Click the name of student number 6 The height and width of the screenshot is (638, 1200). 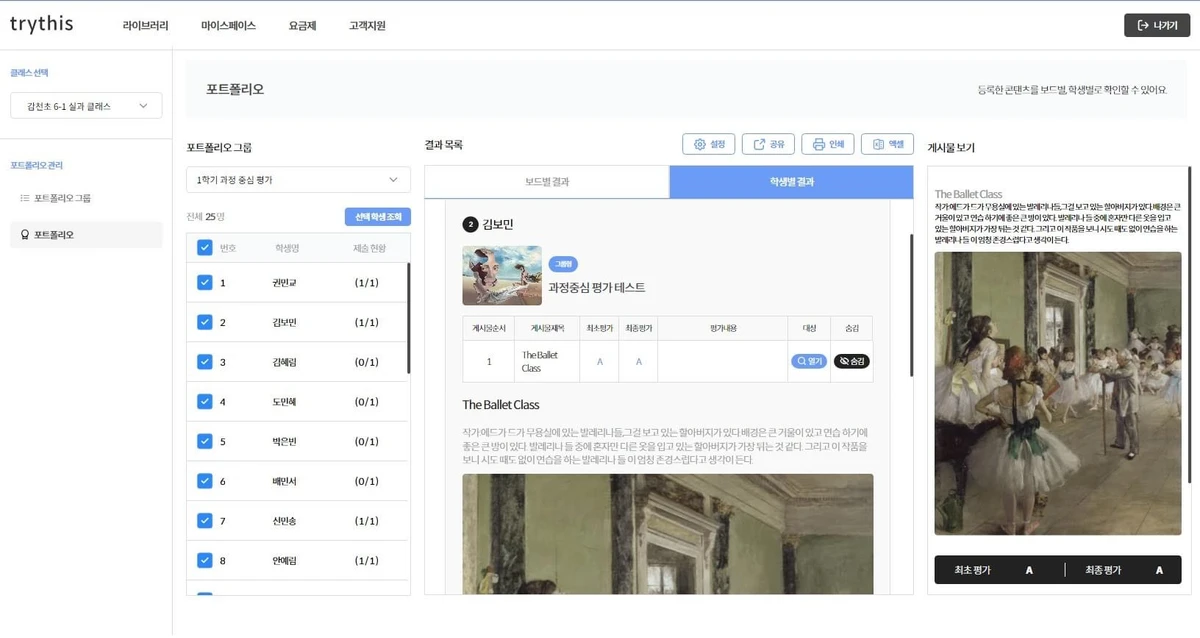tap(284, 481)
